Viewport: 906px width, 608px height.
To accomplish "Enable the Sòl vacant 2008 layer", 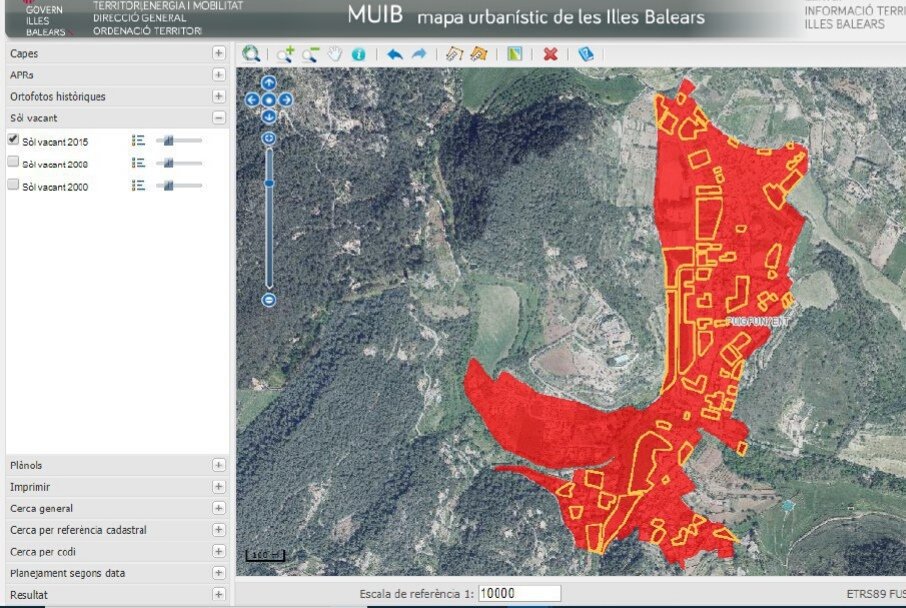I will (13, 162).
